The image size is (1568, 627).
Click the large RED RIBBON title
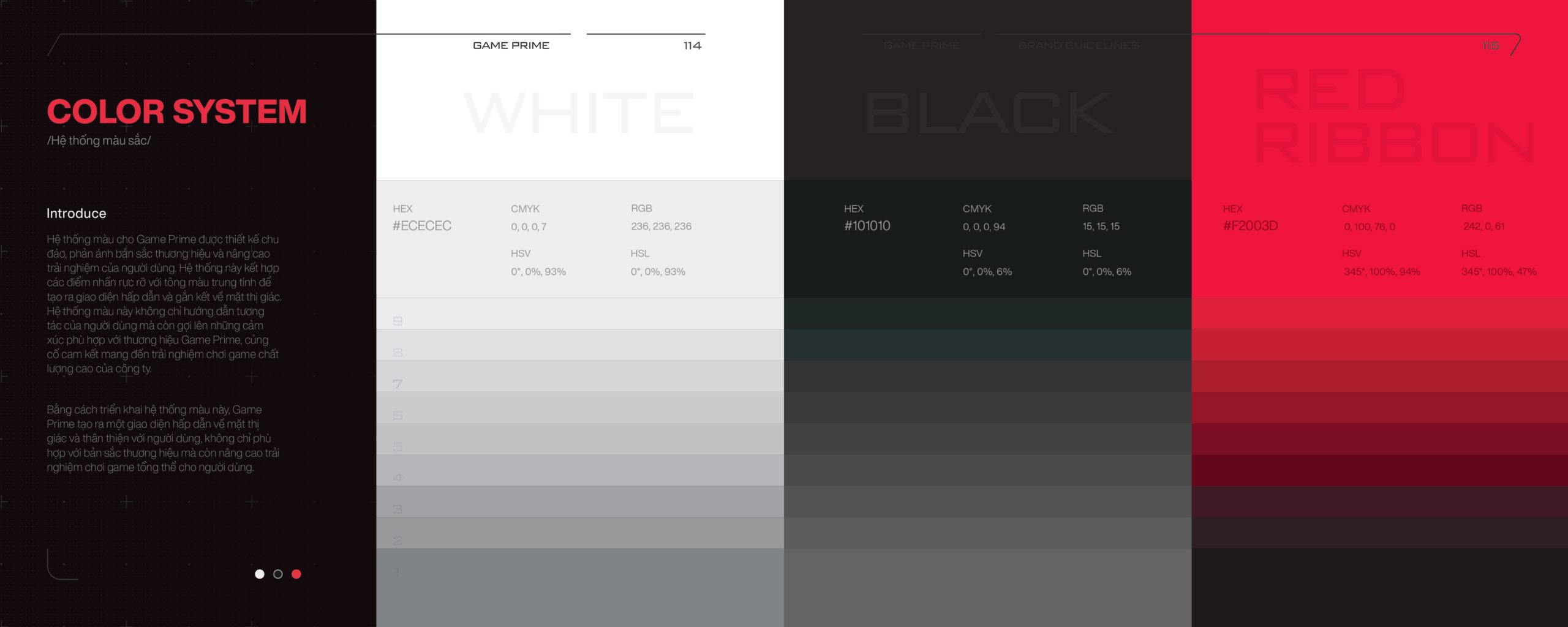click(1395, 116)
